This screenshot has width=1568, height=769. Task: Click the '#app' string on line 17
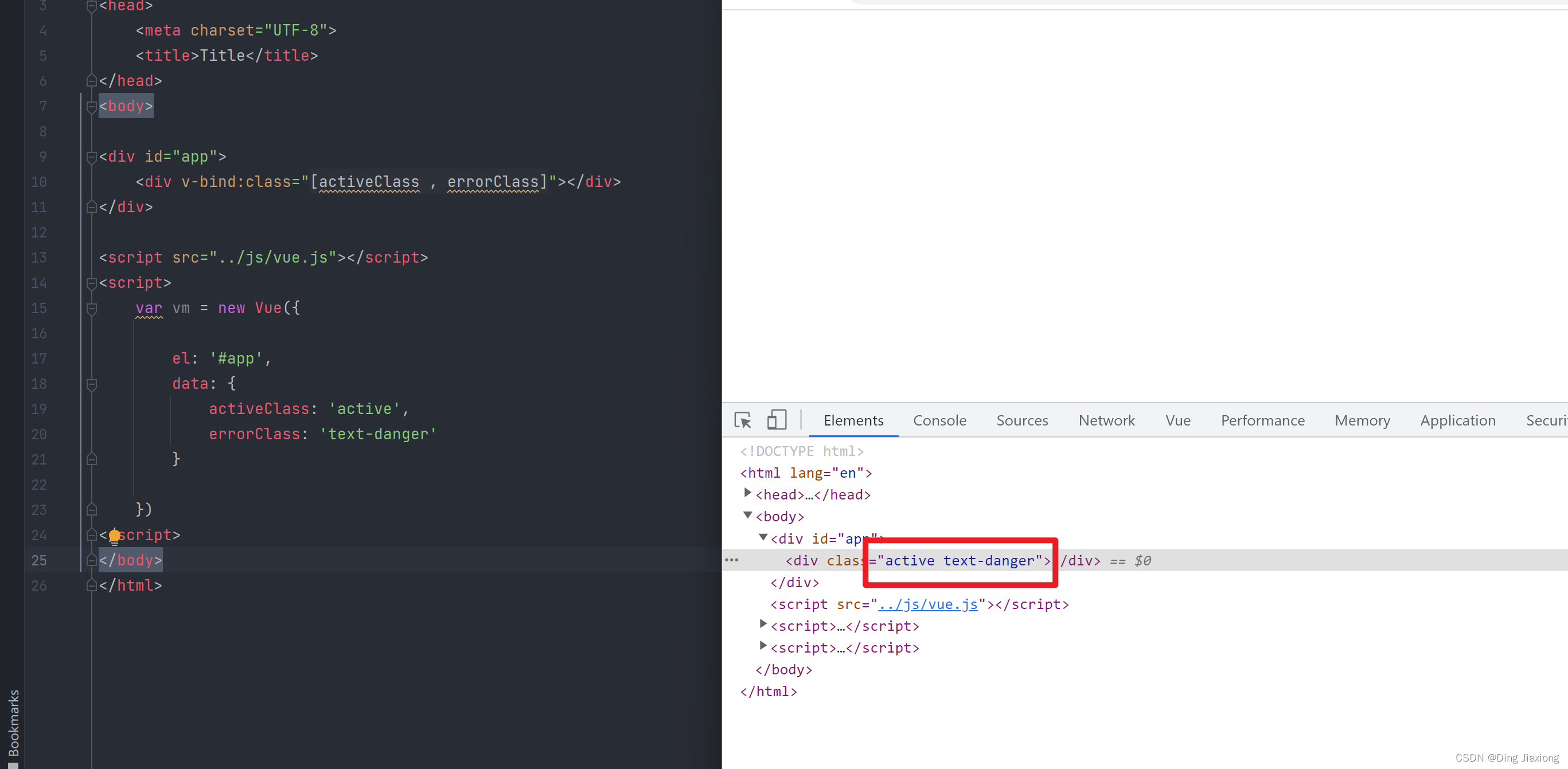pos(236,358)
